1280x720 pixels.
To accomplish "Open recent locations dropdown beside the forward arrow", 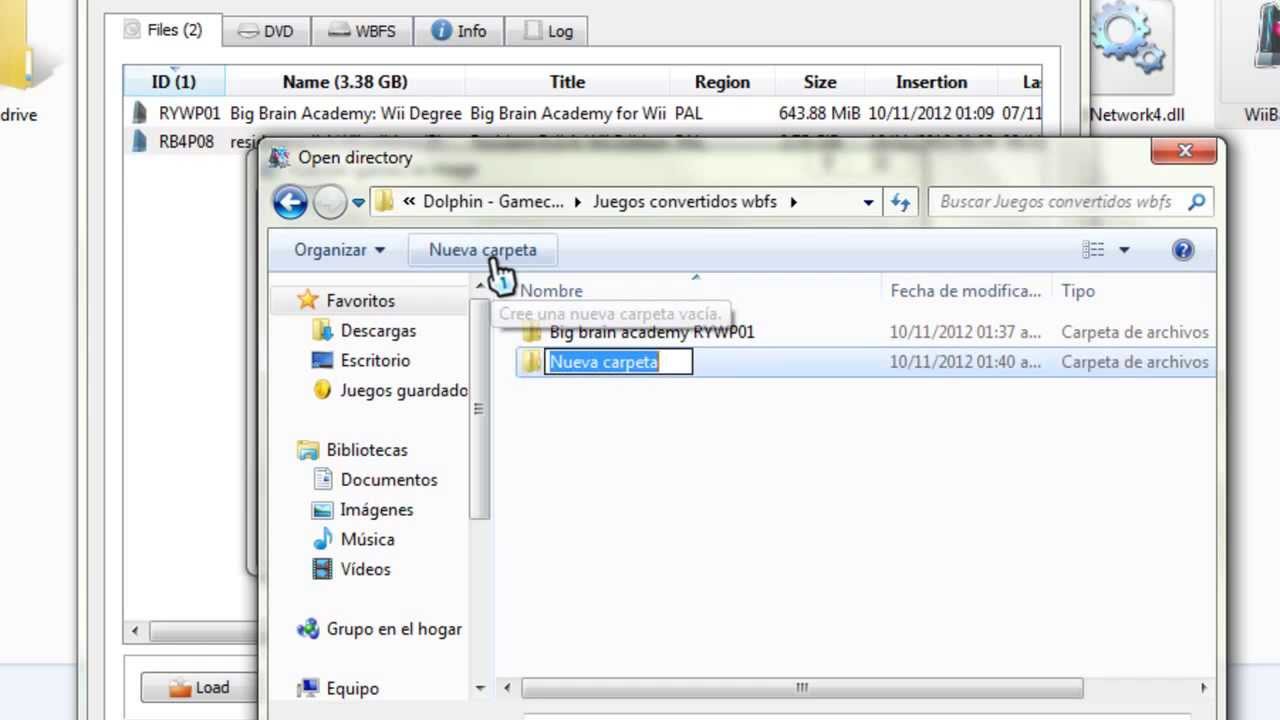I will 358,202.
